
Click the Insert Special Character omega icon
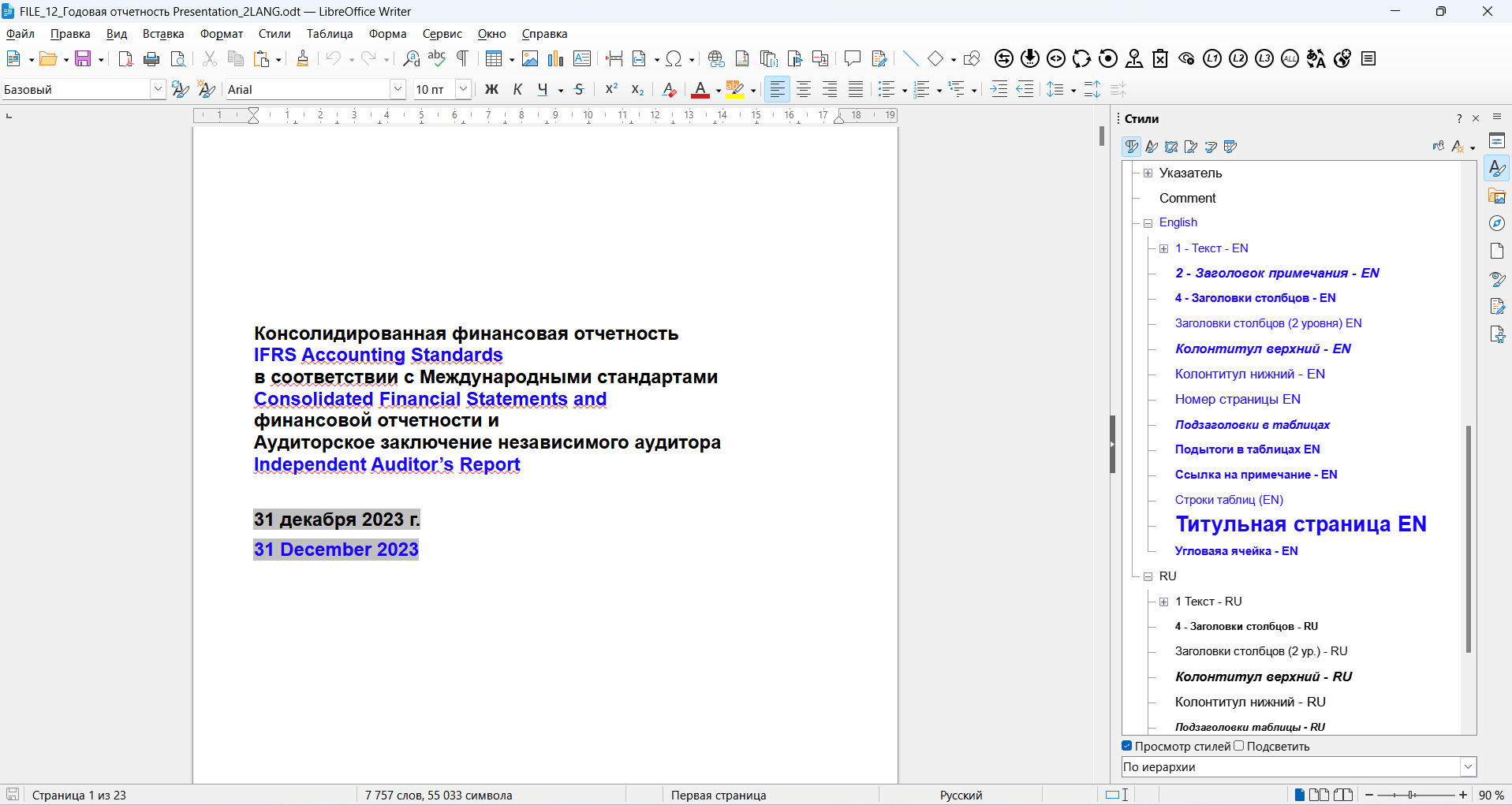click(x=674, y=58)
